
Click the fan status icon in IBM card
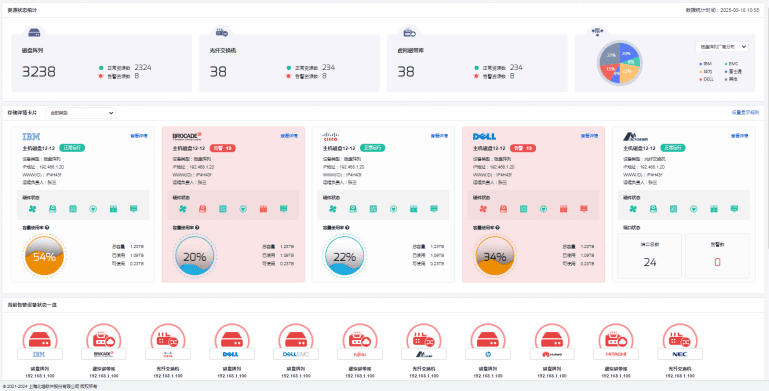(32, 209)
